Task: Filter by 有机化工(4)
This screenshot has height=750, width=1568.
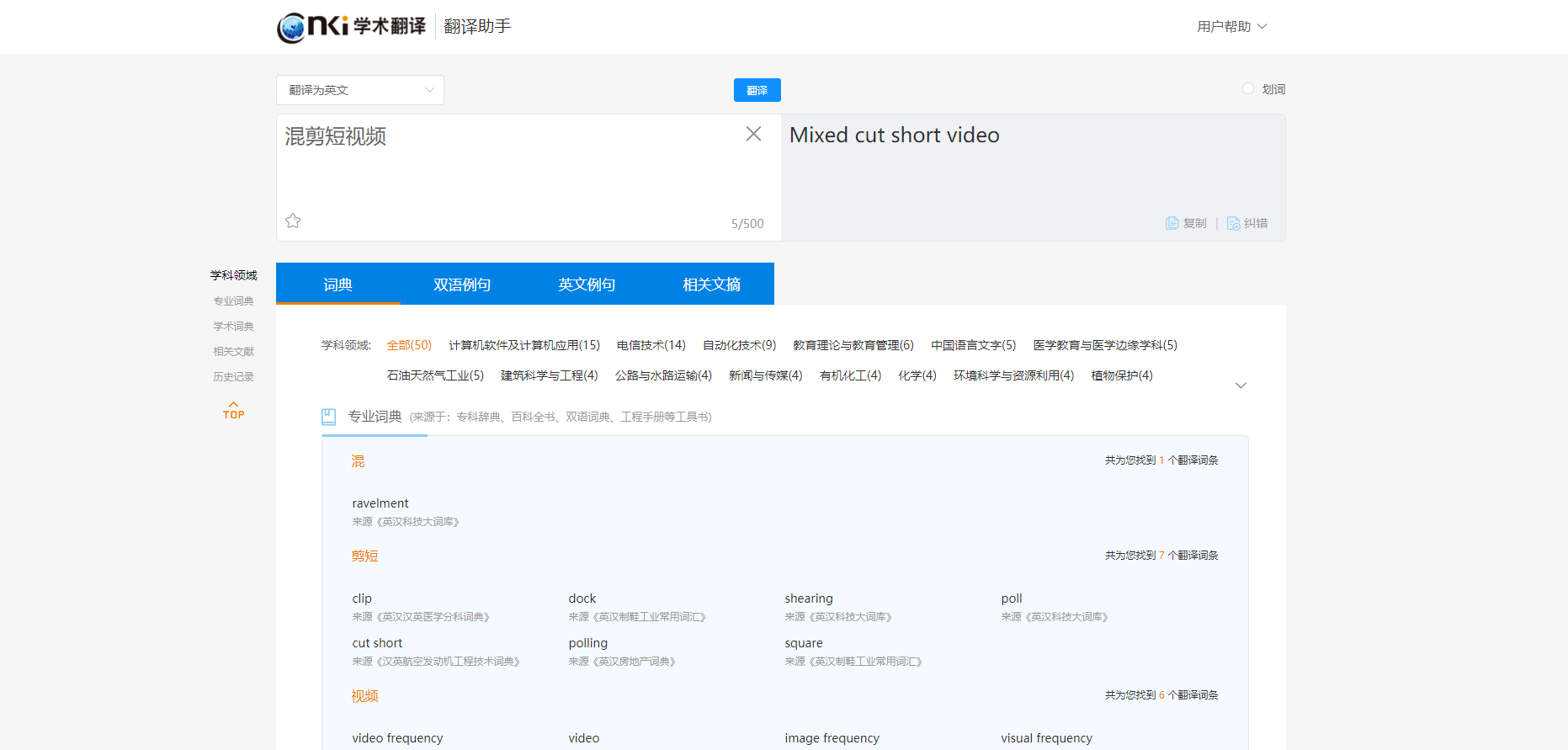Action: click(x=851, y=375)
